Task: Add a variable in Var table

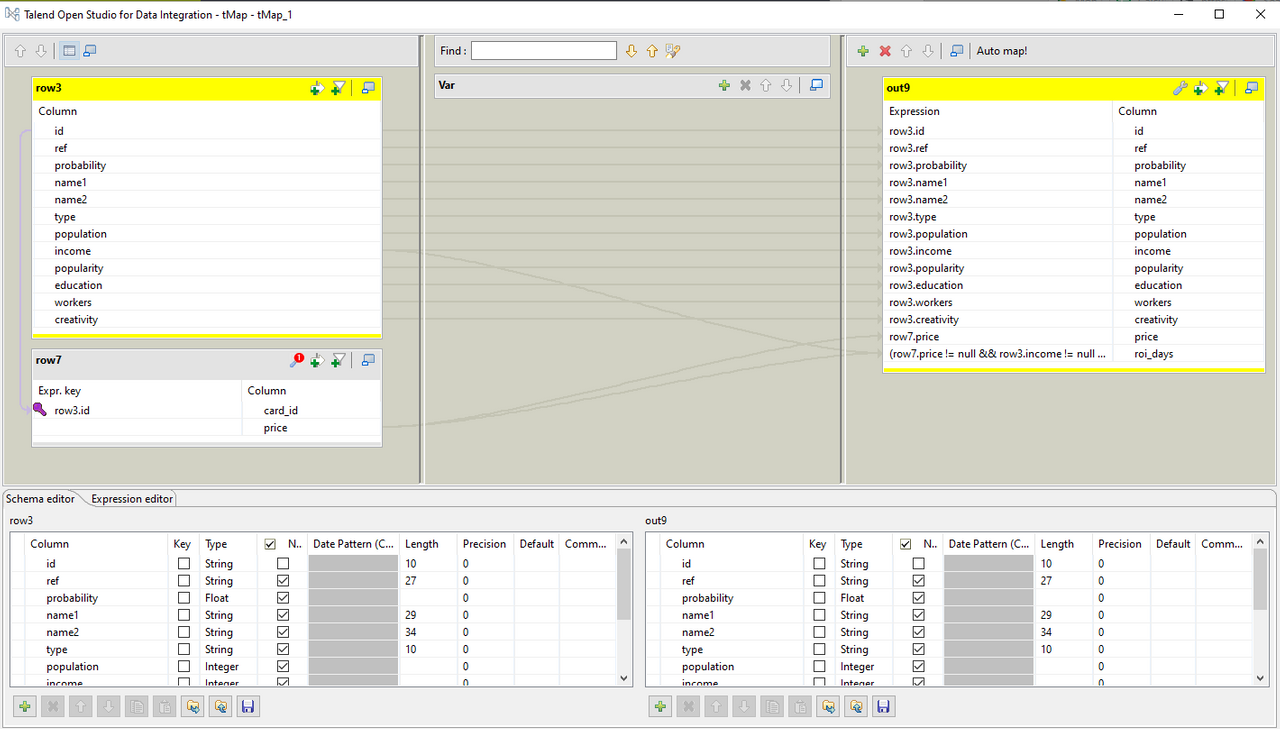Action: (x=724, y=86)
